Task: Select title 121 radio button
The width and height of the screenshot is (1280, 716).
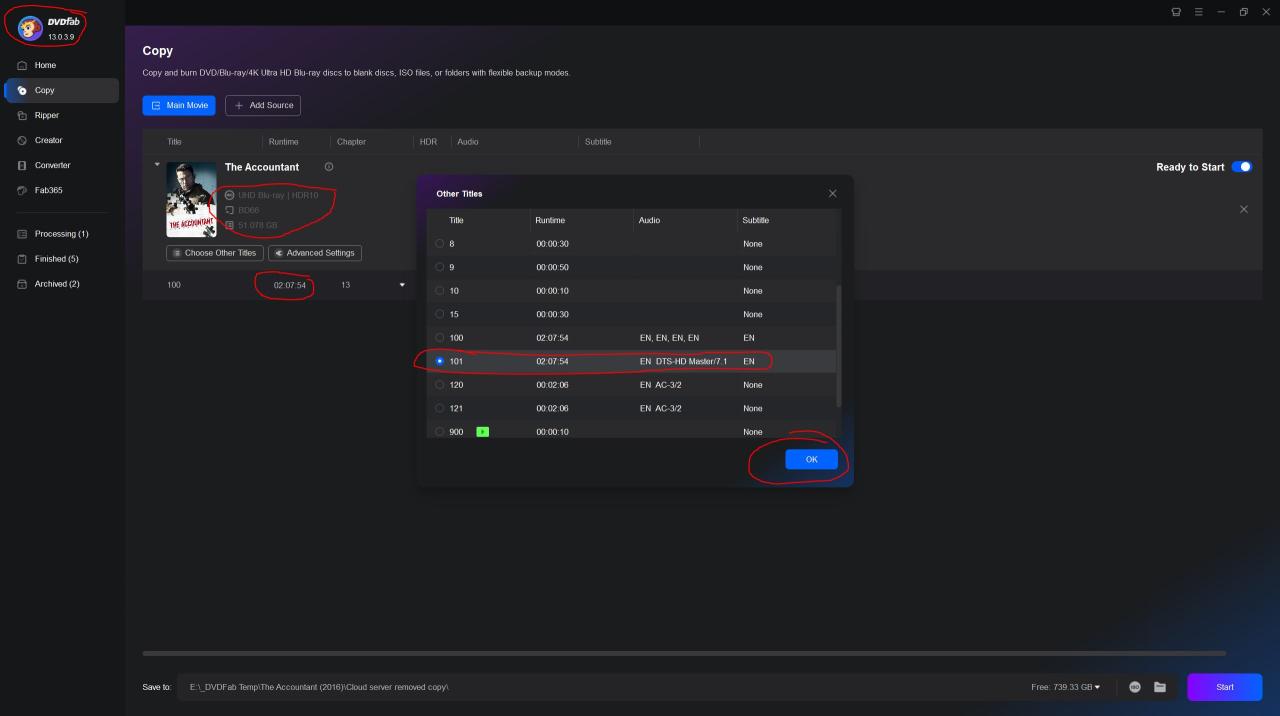Action: click(x=440, y=408)
